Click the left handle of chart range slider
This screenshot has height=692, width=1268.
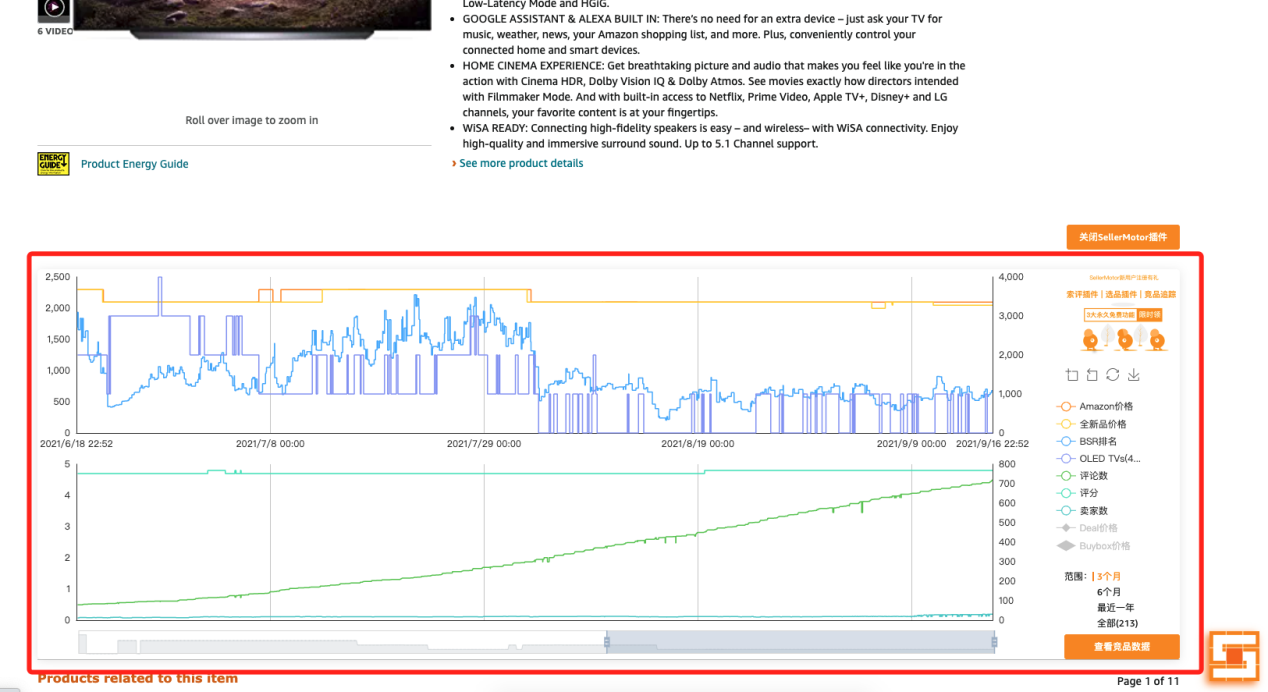(606, 642)
